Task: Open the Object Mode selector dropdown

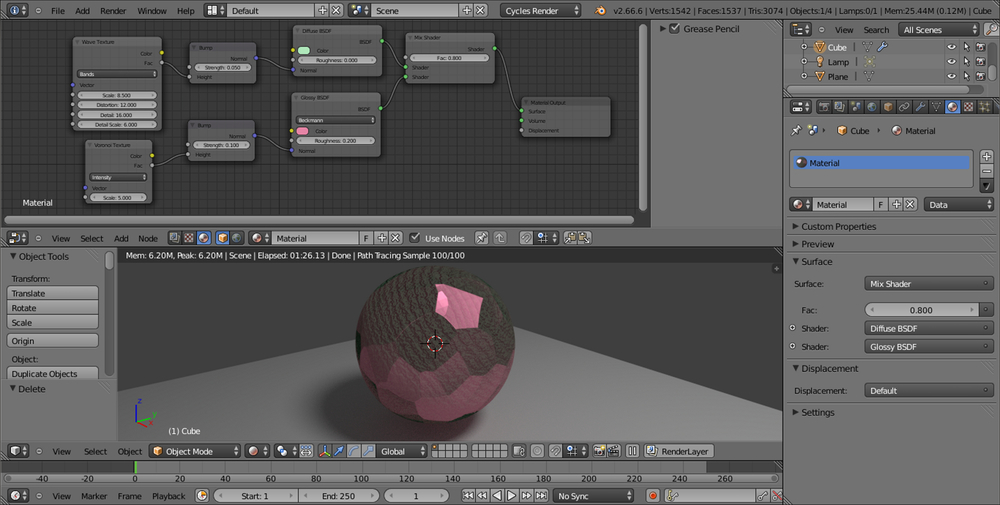Action: pyautogui.click(x=195, y=451)
